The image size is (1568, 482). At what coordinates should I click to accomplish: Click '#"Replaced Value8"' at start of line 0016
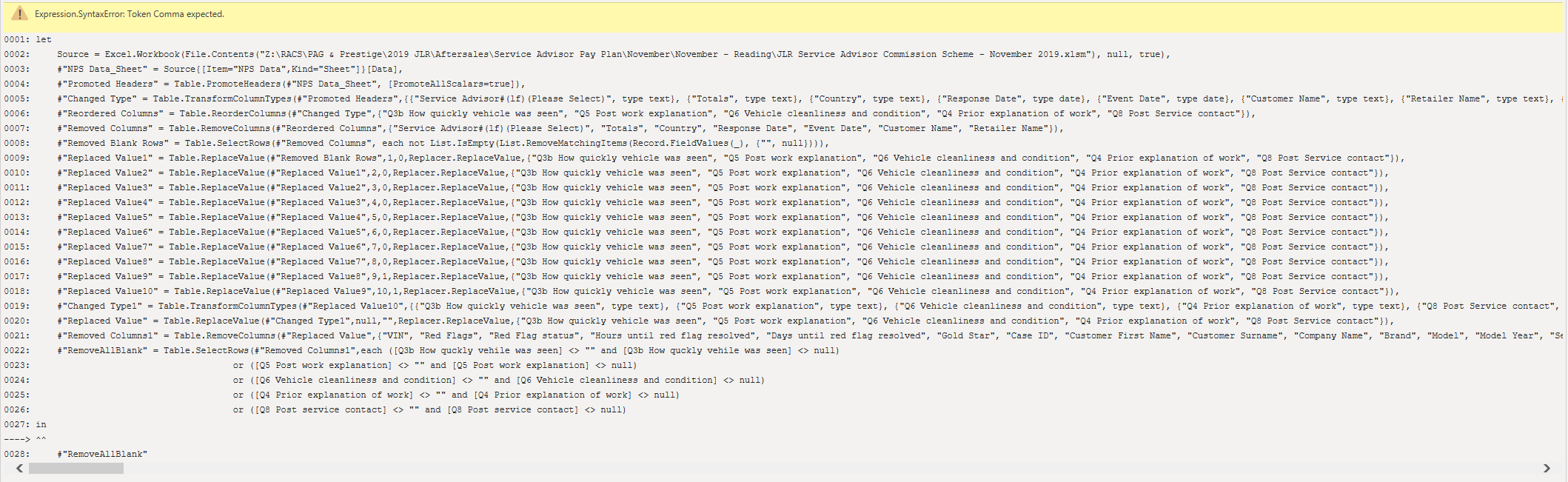[105, 261]
